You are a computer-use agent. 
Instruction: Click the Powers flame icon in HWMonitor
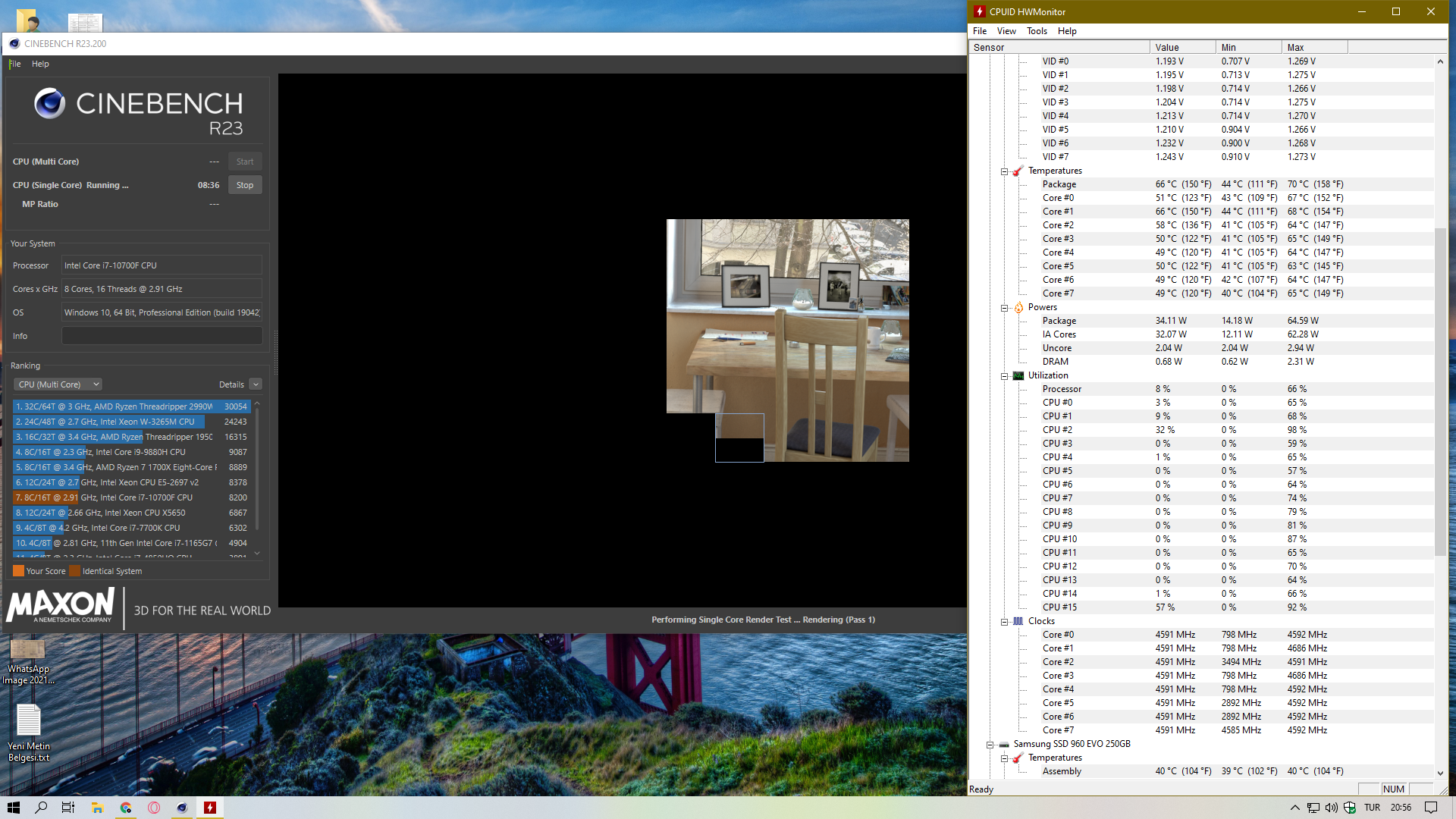(1018, 307)
